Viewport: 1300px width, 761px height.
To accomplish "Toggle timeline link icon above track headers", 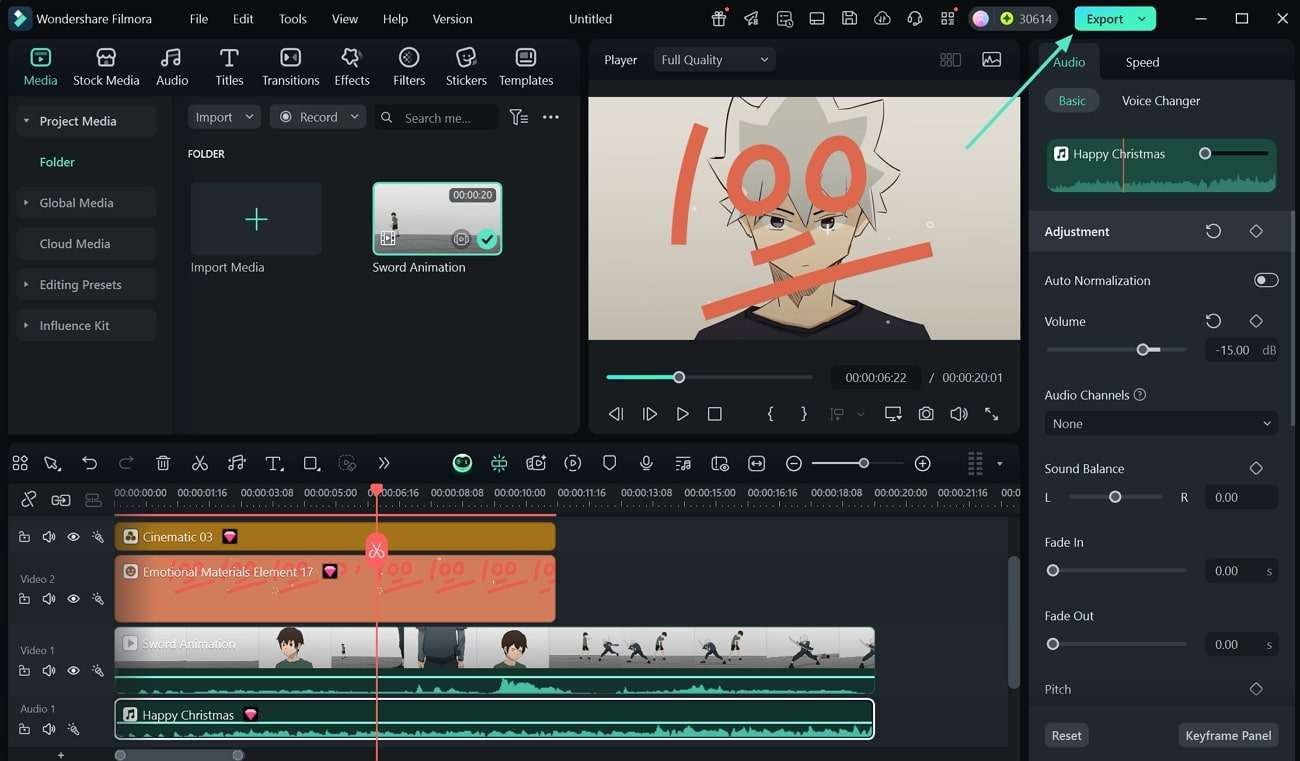I will click(x=61, y=500).
